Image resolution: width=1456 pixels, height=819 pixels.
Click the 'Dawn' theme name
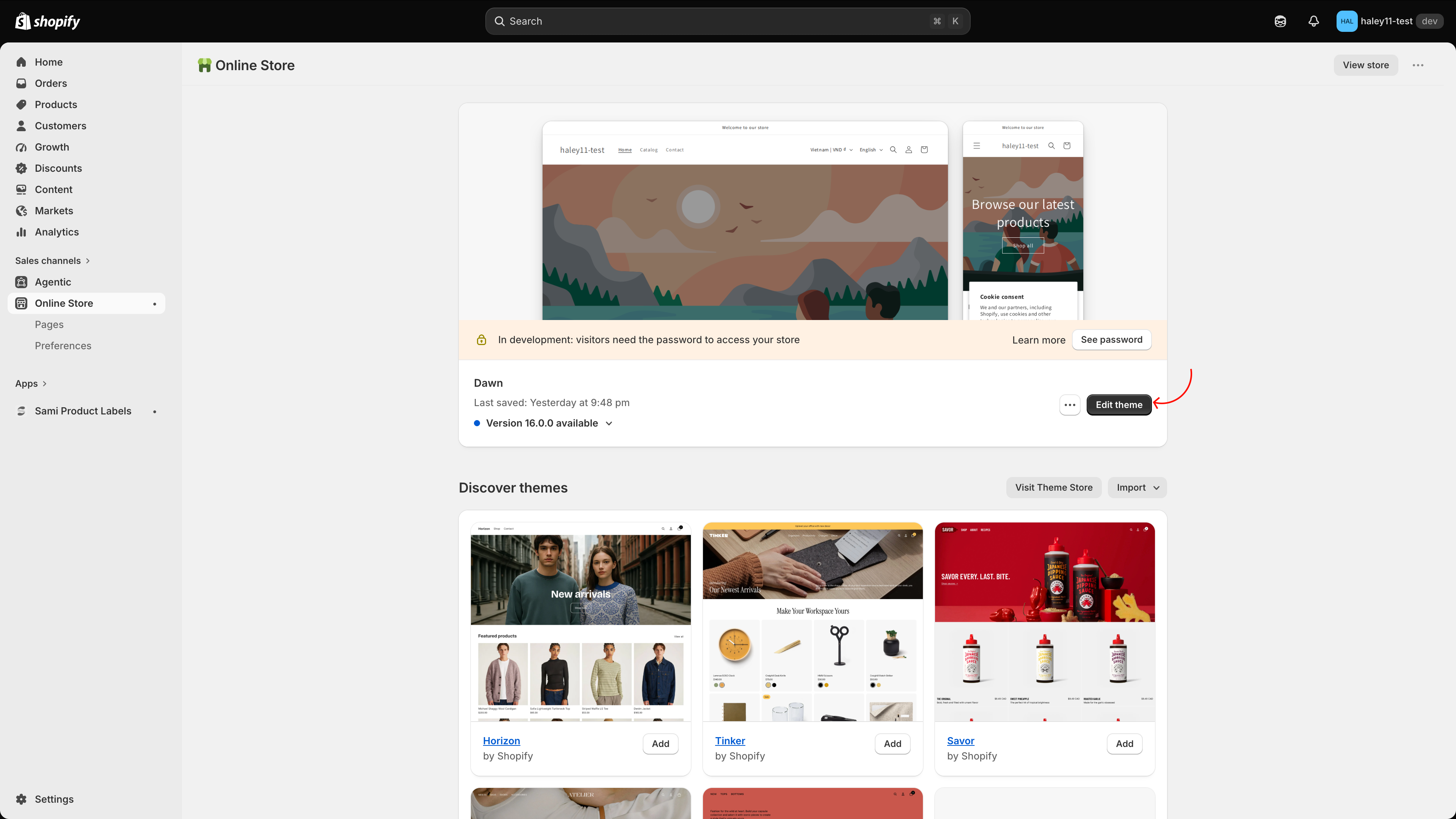pyautogui.click(x=488, y=383)
